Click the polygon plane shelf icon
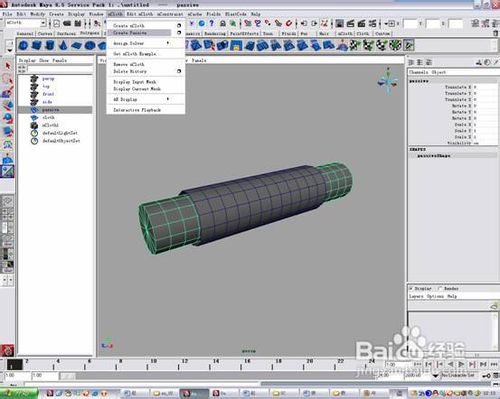This screenshot has height=399, width=500. 76,45
